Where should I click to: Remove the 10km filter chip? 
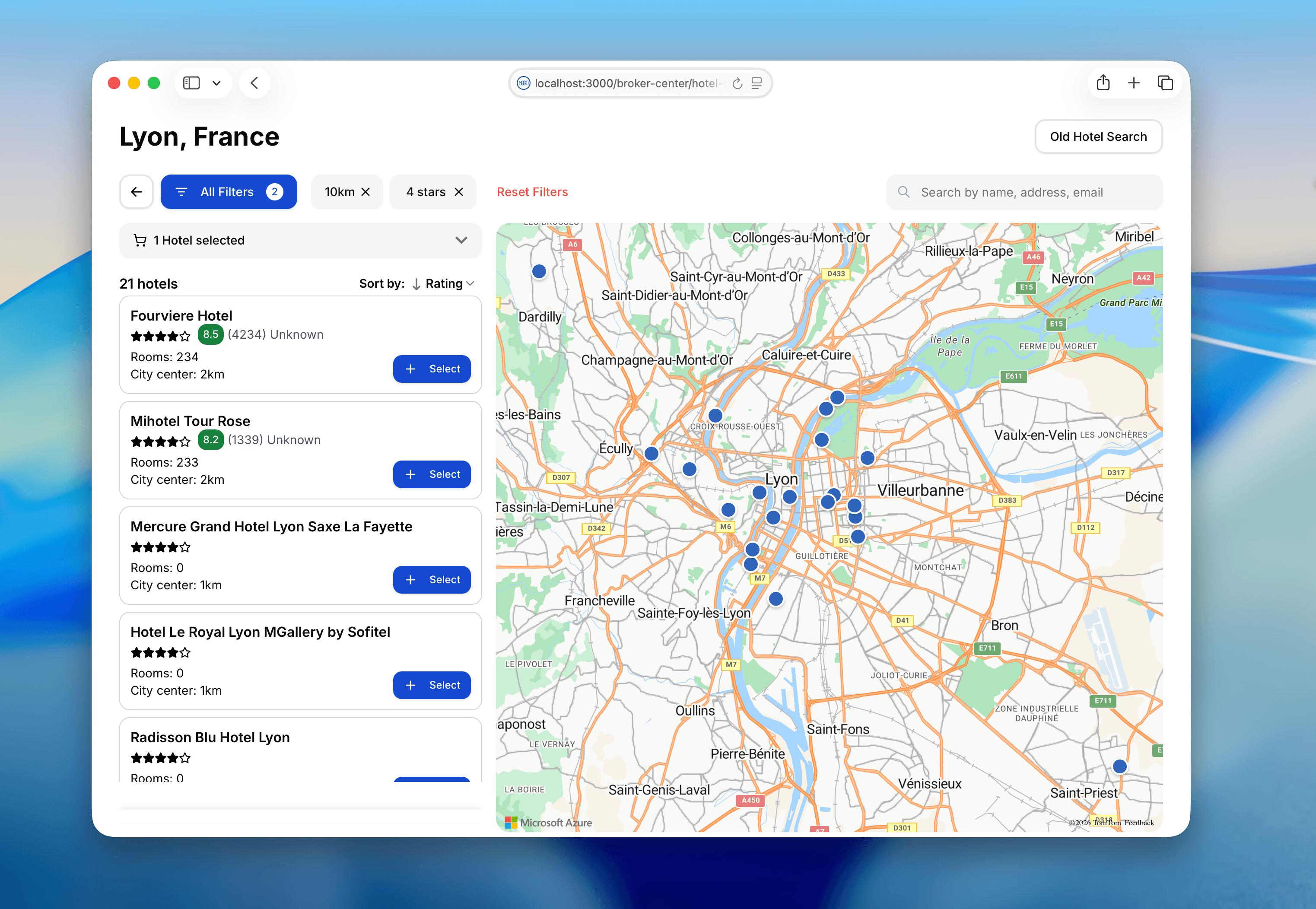tap(366, 192)
